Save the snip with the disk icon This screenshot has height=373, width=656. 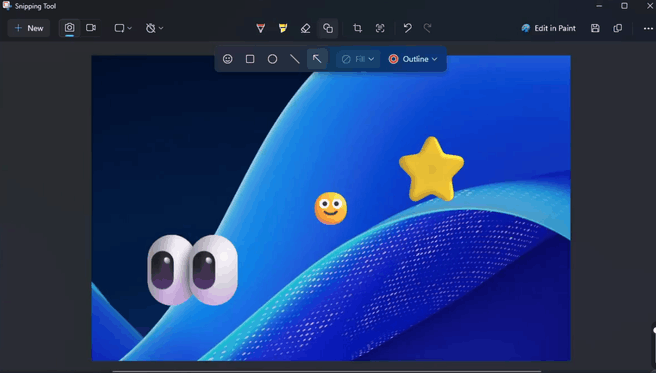coord(595,28)
